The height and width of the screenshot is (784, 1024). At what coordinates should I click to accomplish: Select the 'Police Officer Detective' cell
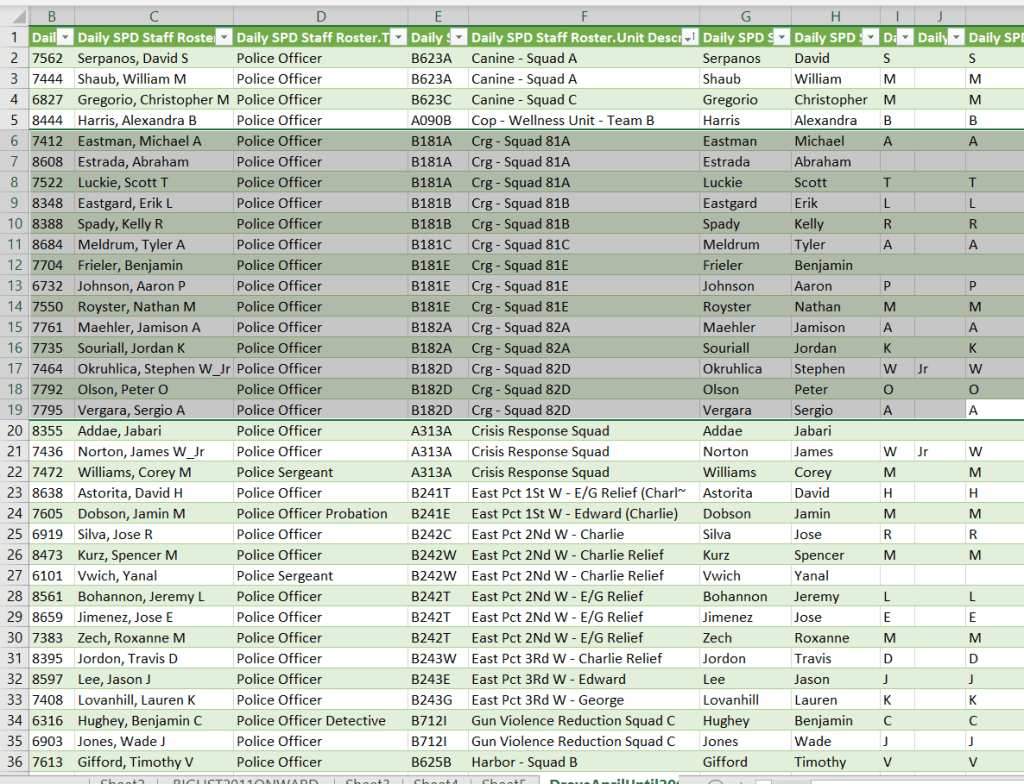[311, 721]
